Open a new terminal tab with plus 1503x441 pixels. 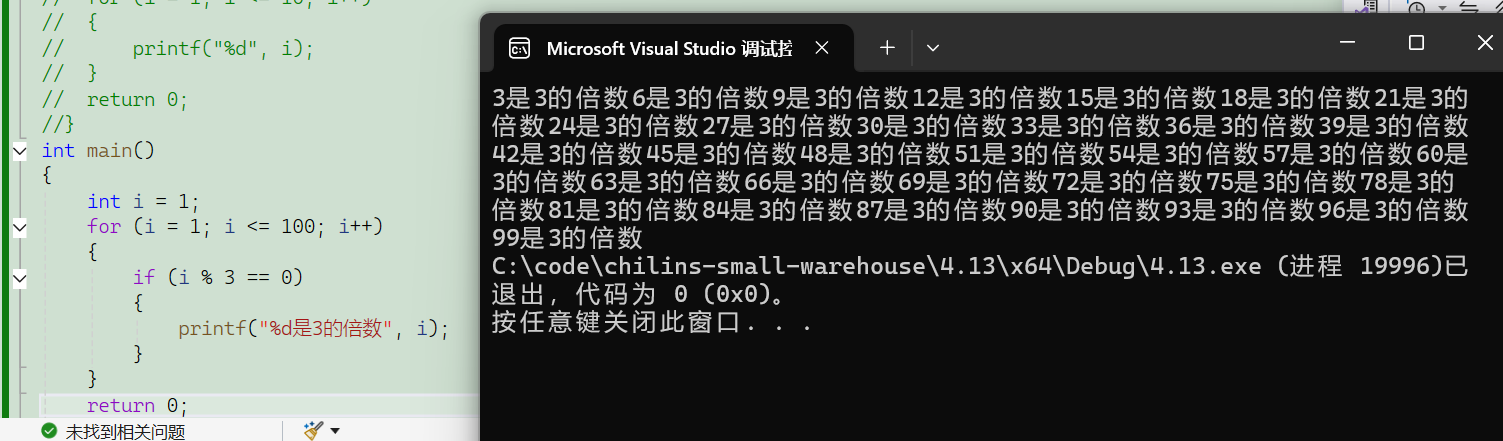tap(887, 47)
